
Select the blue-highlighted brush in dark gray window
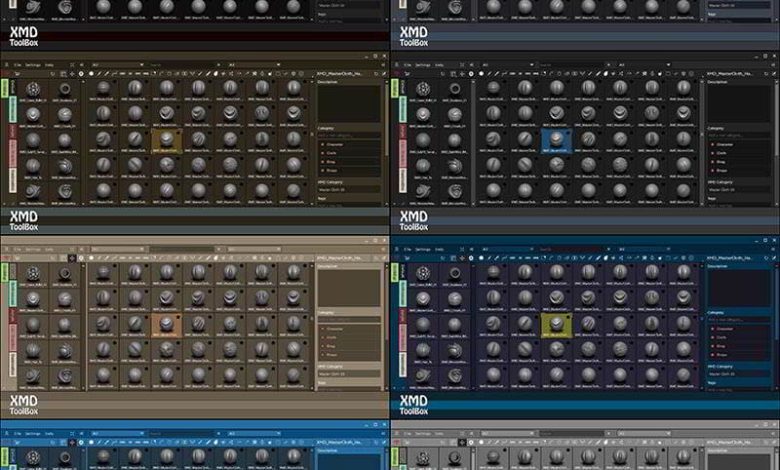[x=557, y=141]
